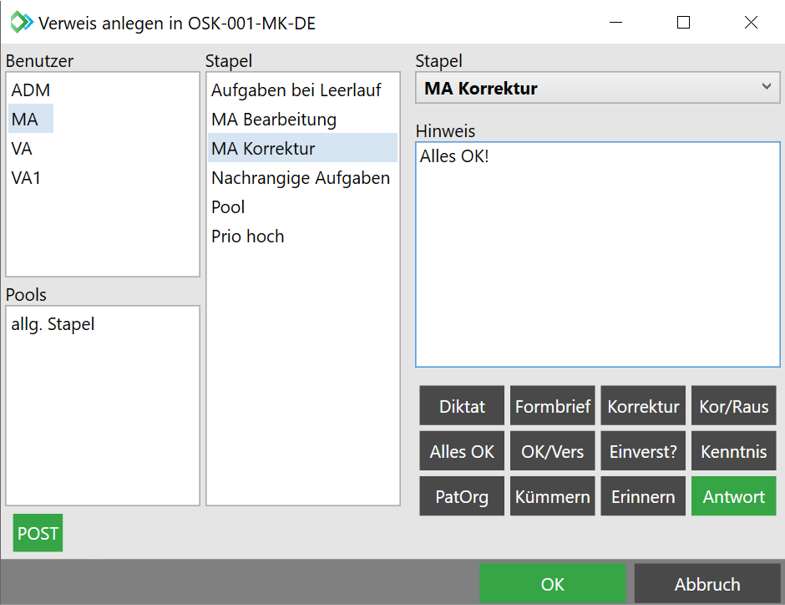
Task: Click the green Antwort button
Action: tap(734, 496)
